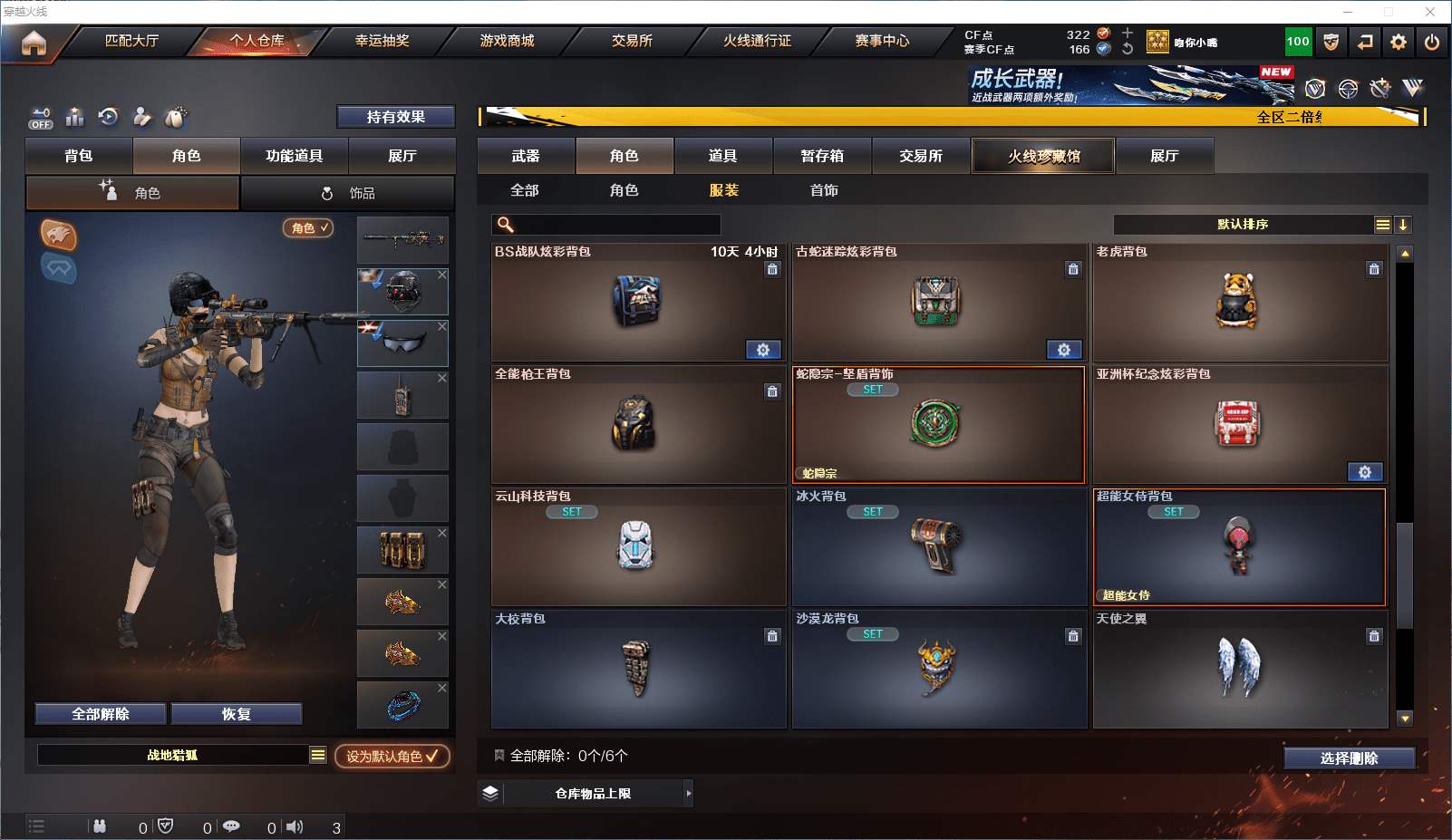Switch to the 火线珍藏馆 tab
The width and height of the screenshot is (1452, 840).
1043,156
